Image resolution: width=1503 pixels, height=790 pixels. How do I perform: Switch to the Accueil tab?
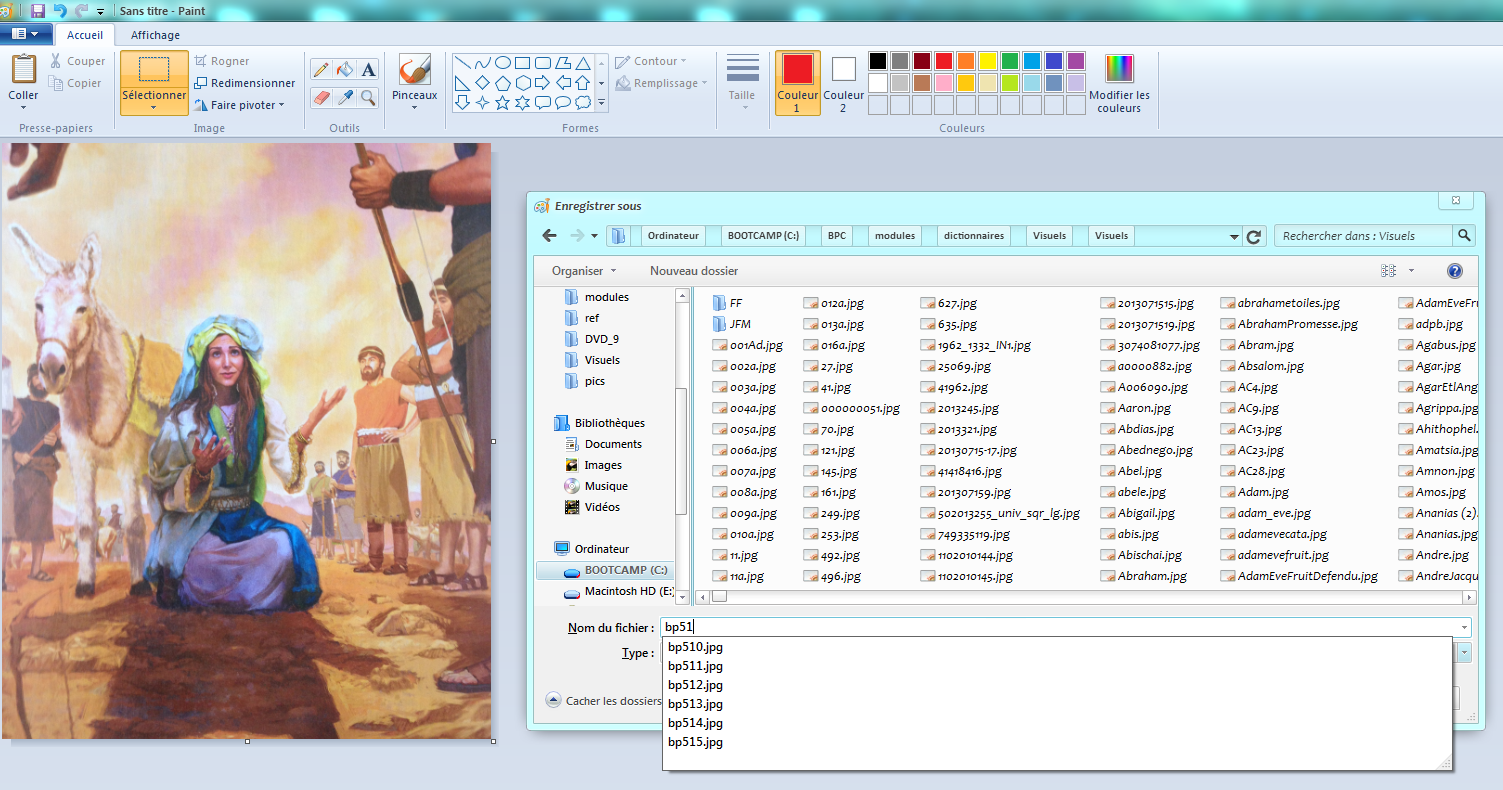pyautogui.click(x=85, y=35)
